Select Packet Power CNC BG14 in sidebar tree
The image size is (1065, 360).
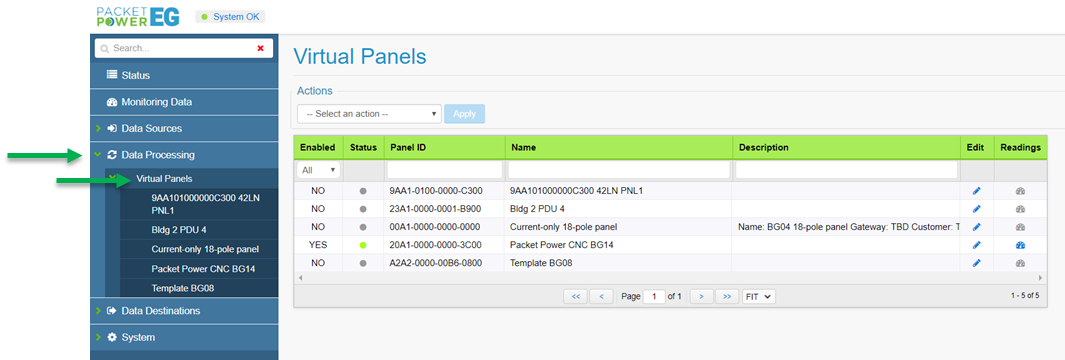tap(203, 269)
